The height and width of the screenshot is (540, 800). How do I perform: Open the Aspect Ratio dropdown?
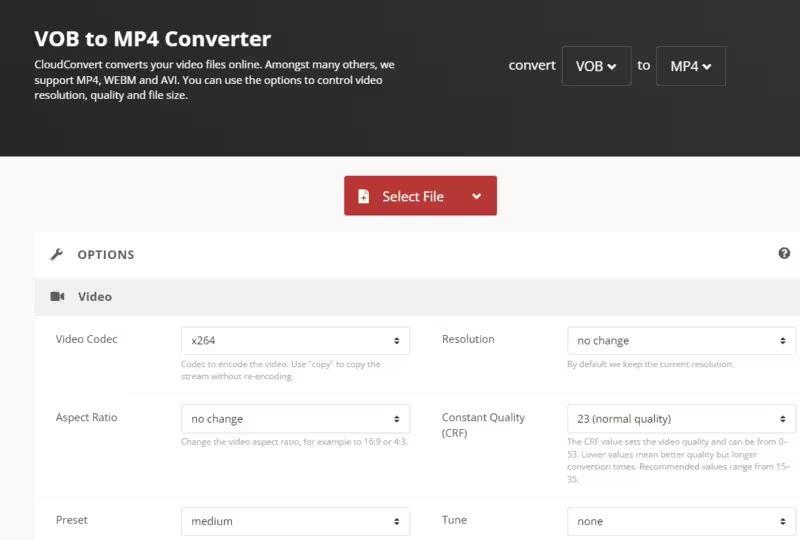coord(295,419)
